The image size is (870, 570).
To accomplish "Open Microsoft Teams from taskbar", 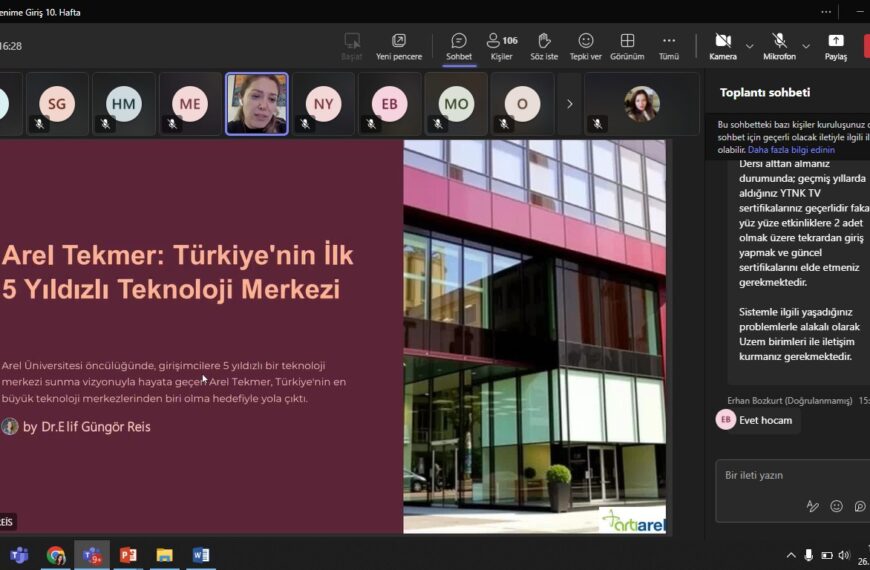I will 19,554.
